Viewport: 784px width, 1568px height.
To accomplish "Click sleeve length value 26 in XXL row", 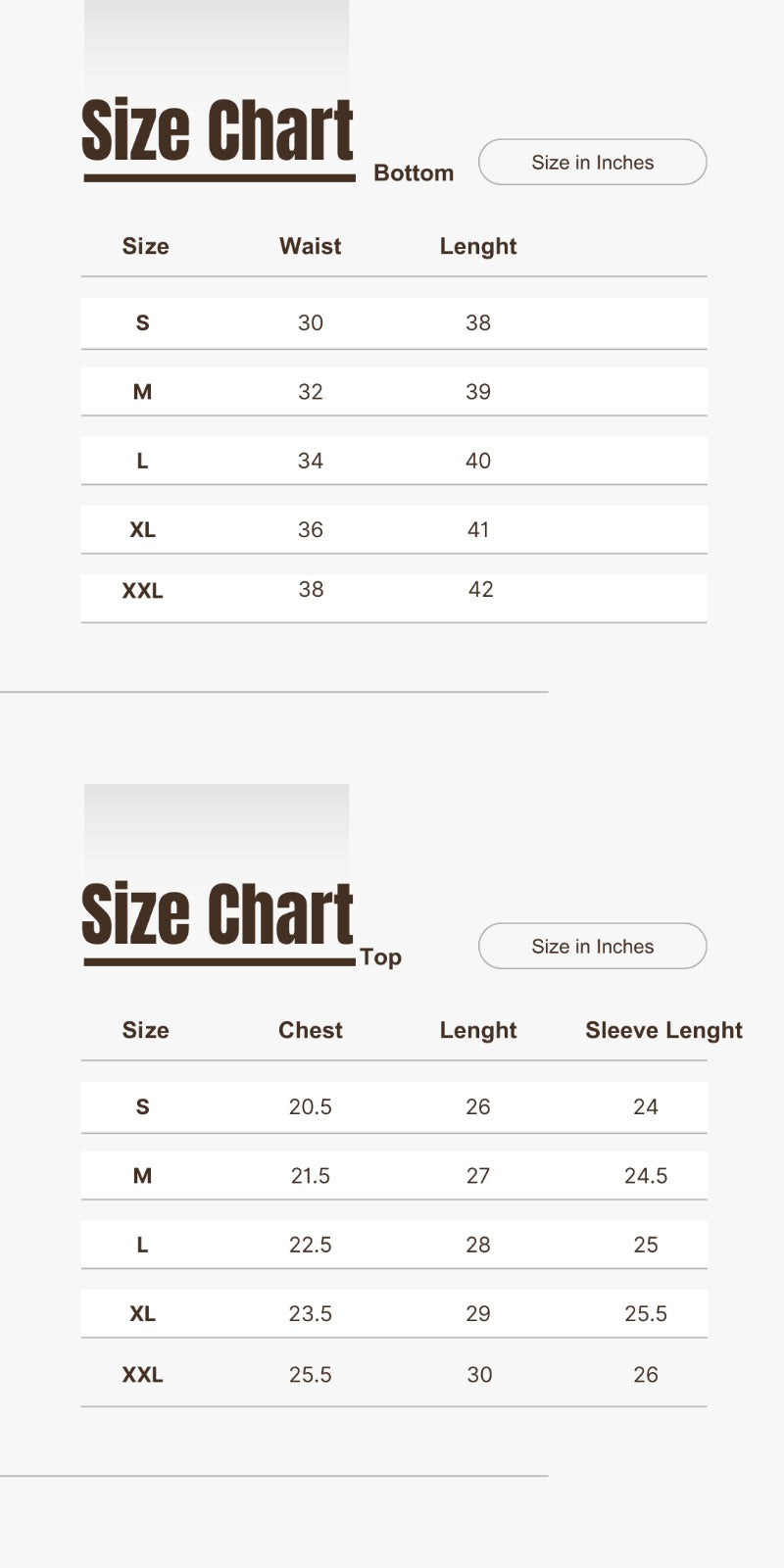I will [646, 1375].
